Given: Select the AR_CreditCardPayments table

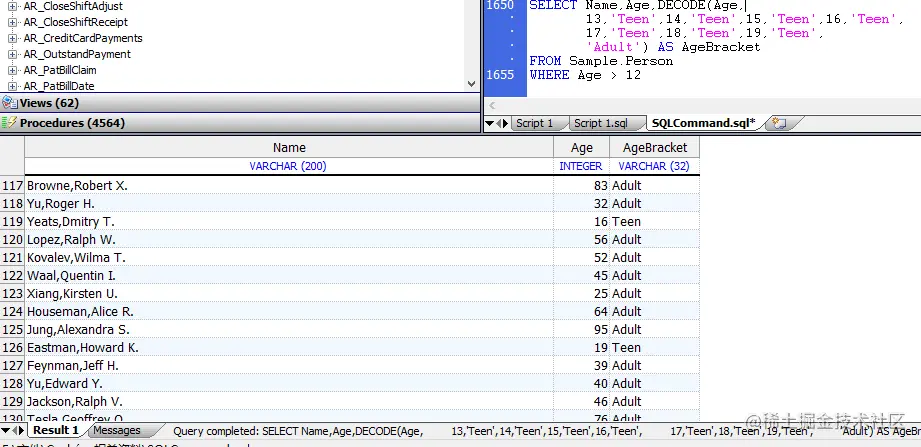Looking at the screenshot, I should point(83,38).
